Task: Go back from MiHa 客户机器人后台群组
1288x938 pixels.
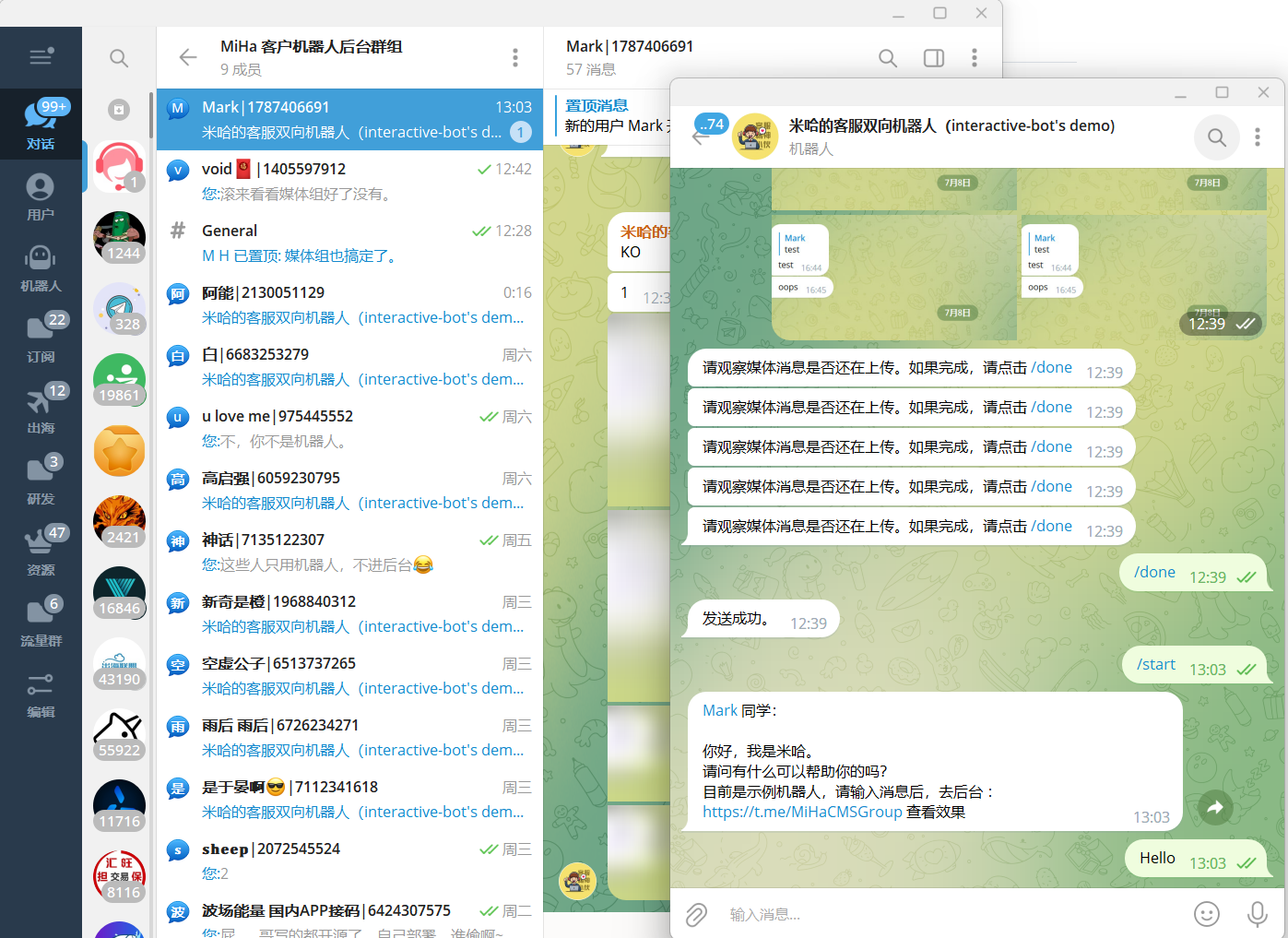Action: coord(188,57)
